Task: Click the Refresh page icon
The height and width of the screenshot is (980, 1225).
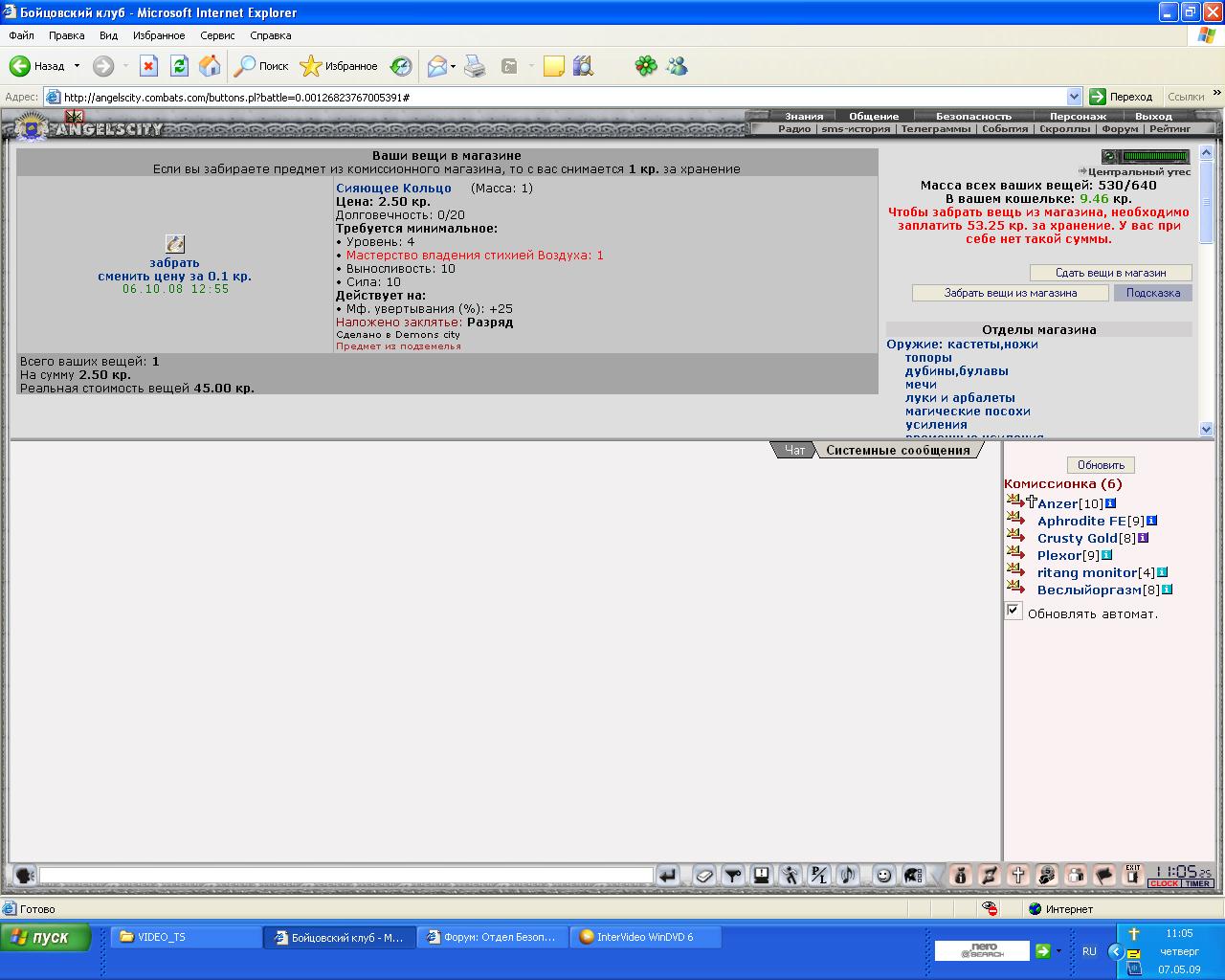Action: coord(179,66)
